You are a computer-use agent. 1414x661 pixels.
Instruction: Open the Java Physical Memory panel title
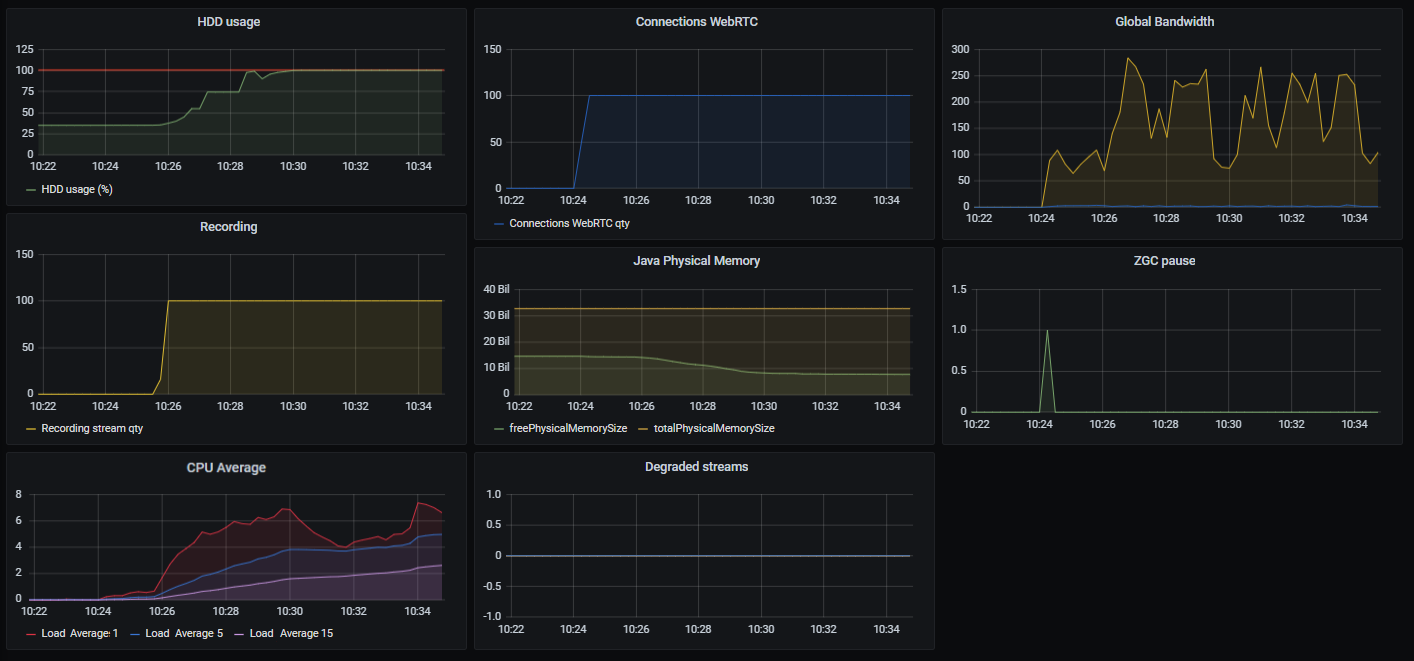(697, 261)
